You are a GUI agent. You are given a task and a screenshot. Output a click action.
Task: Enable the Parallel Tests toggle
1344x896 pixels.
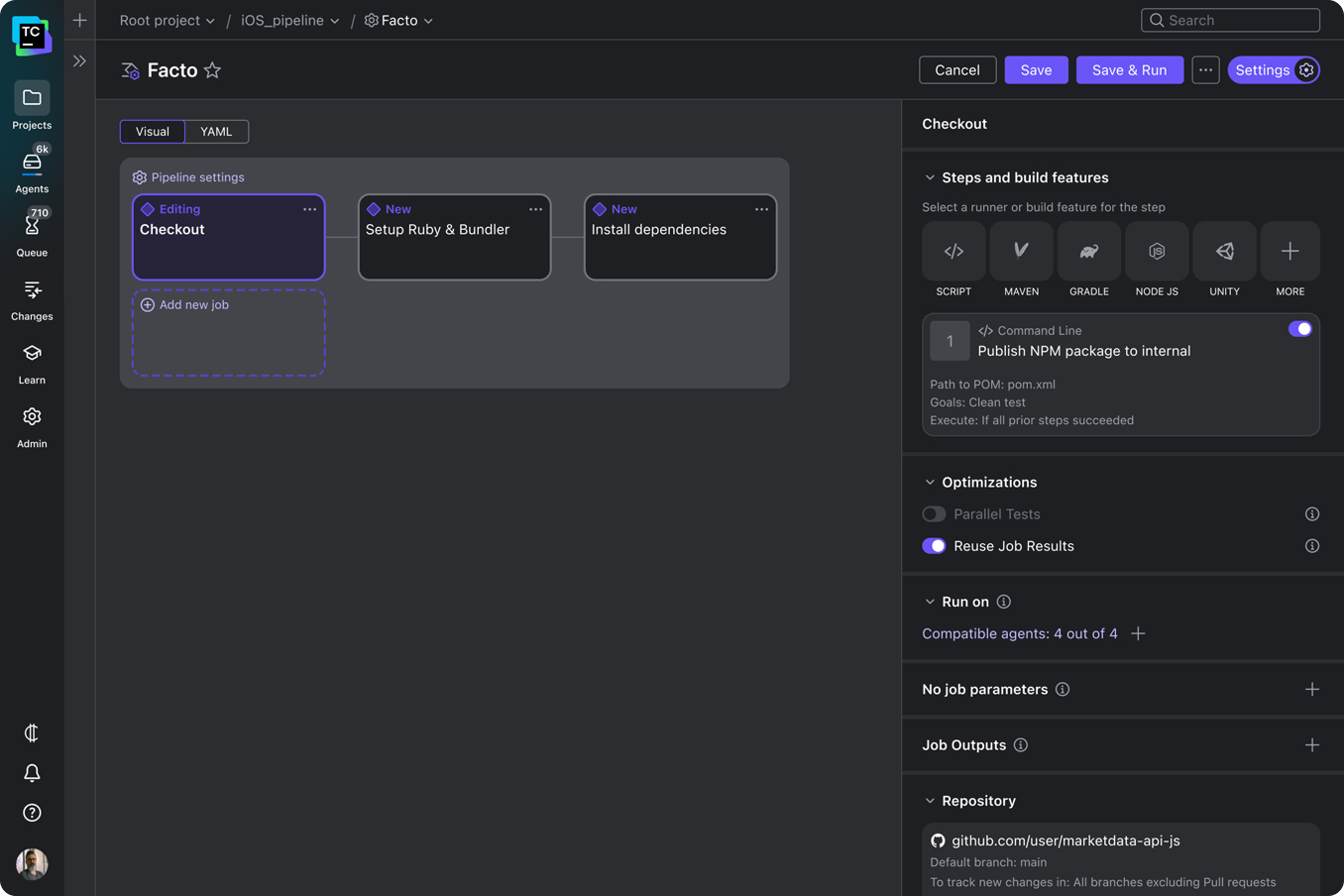[x=934, y=514]
